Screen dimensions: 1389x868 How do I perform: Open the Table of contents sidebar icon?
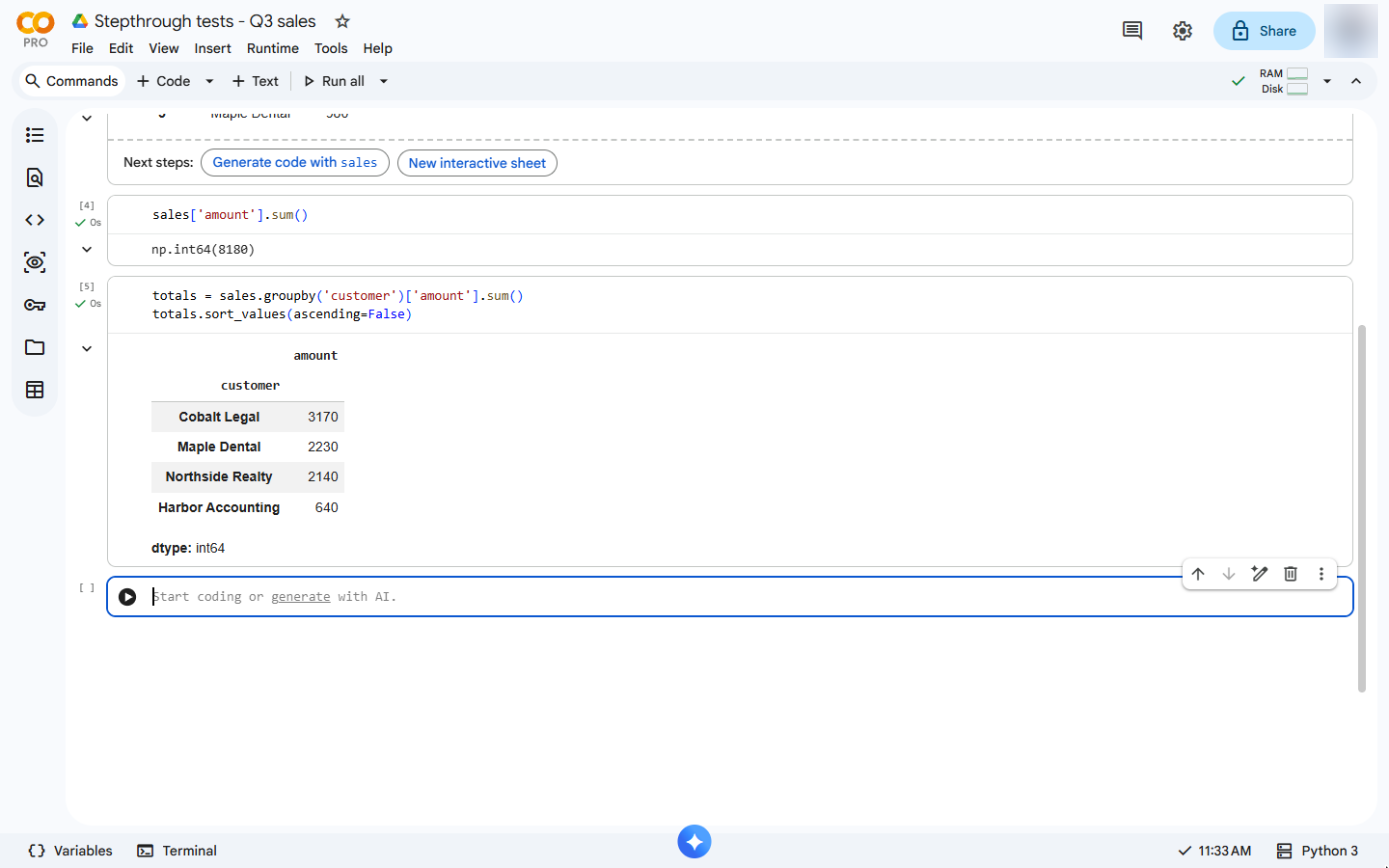click(x=35, y=135)
